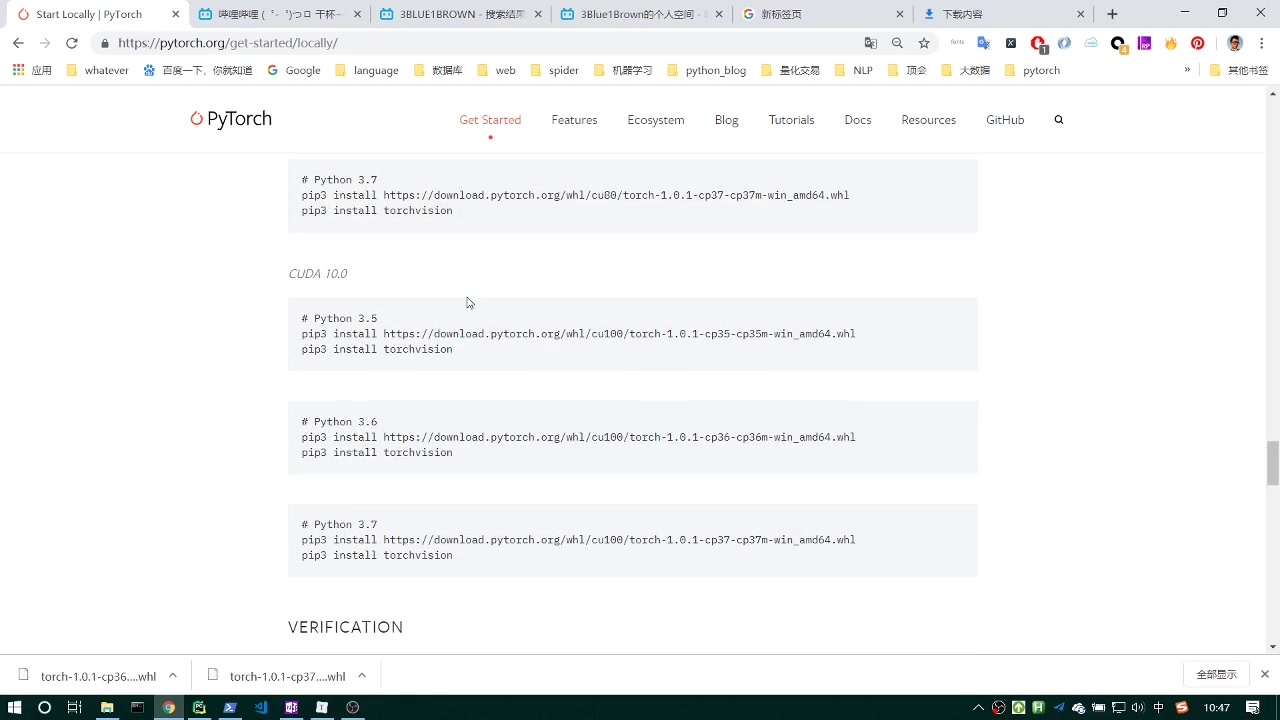Open the Apps shortcut in bookmarks bar
The height and width of the screenshot is (720, 1280).
(x=32, y=70)
